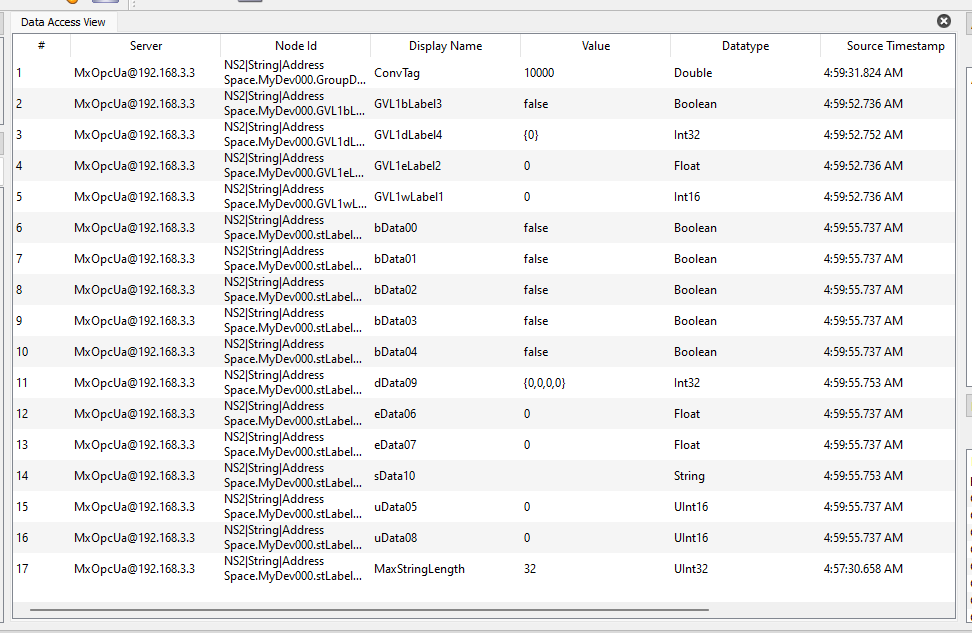Select the GVL1eLabel2 row name

[407, 166]
